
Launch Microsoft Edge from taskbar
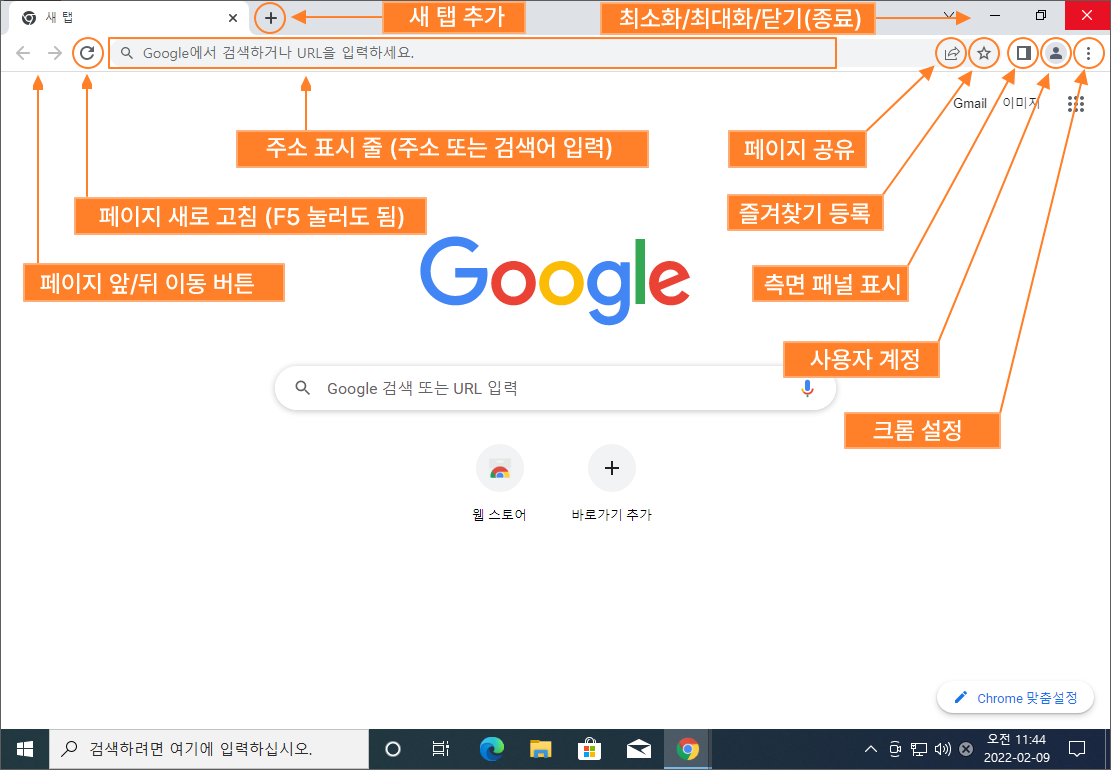pos(492,749)
